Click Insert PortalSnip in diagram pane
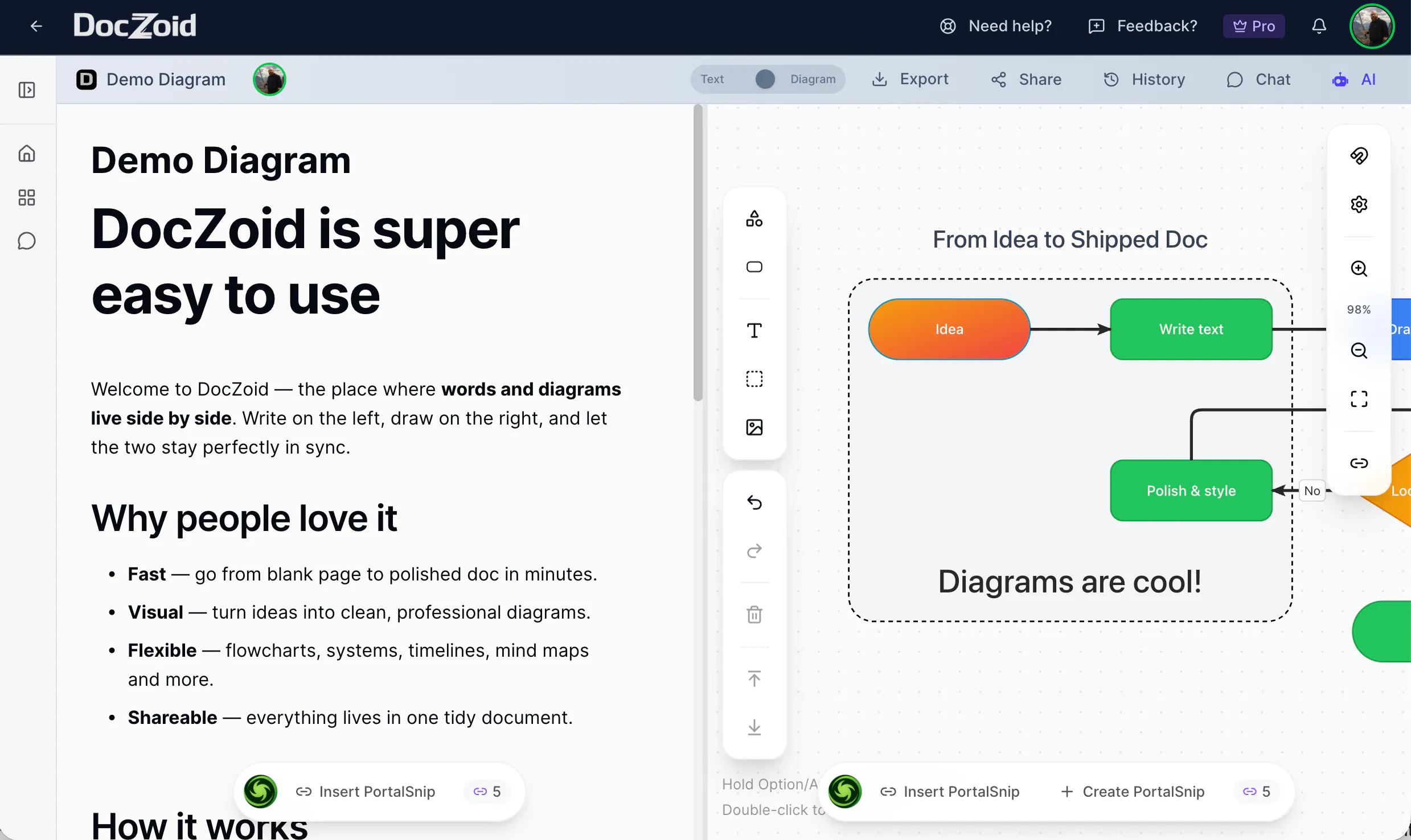The width and height of the screenshot is (1411, 840). (950, 792)
